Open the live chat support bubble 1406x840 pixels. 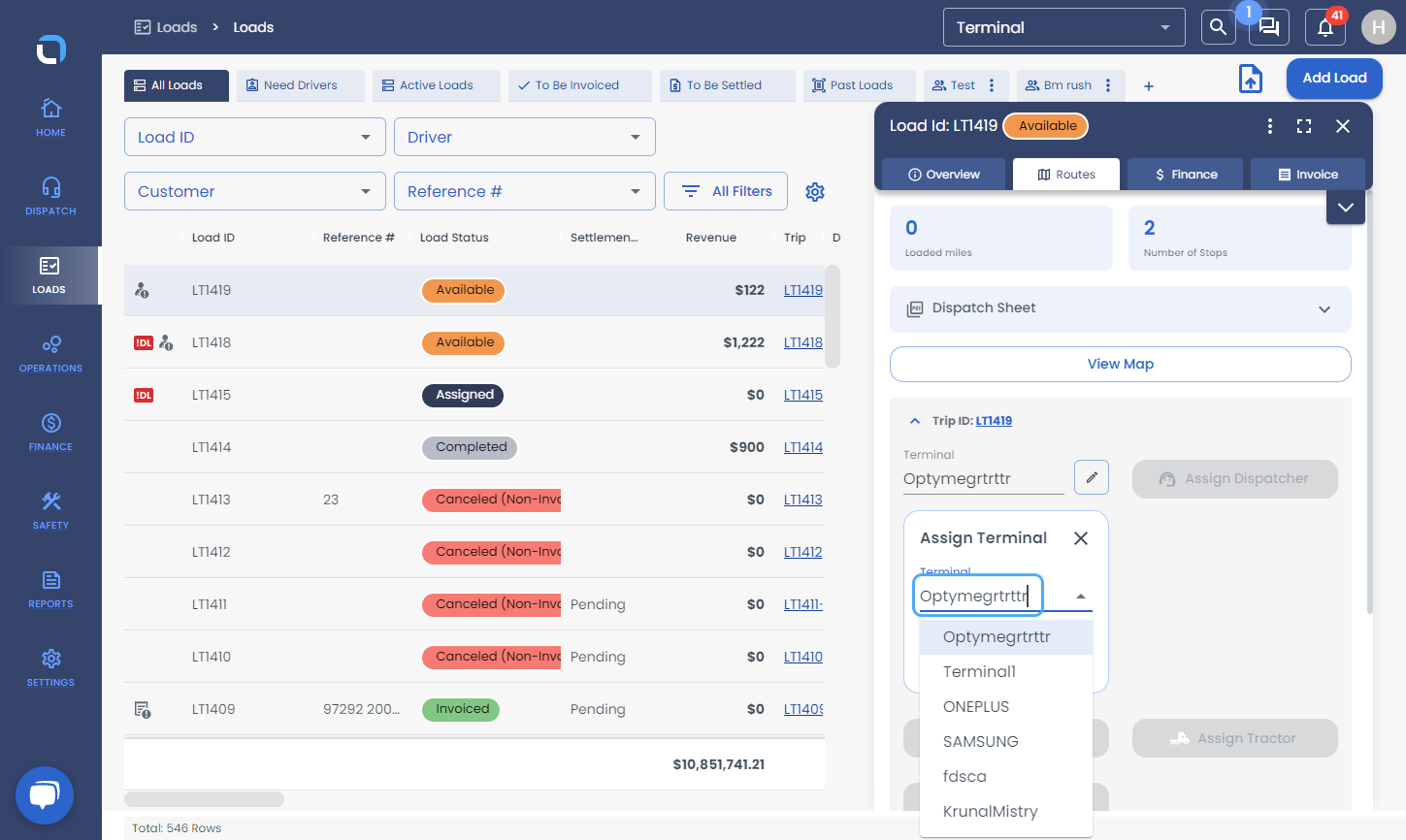pyautogui.click(x=45, y=795)
